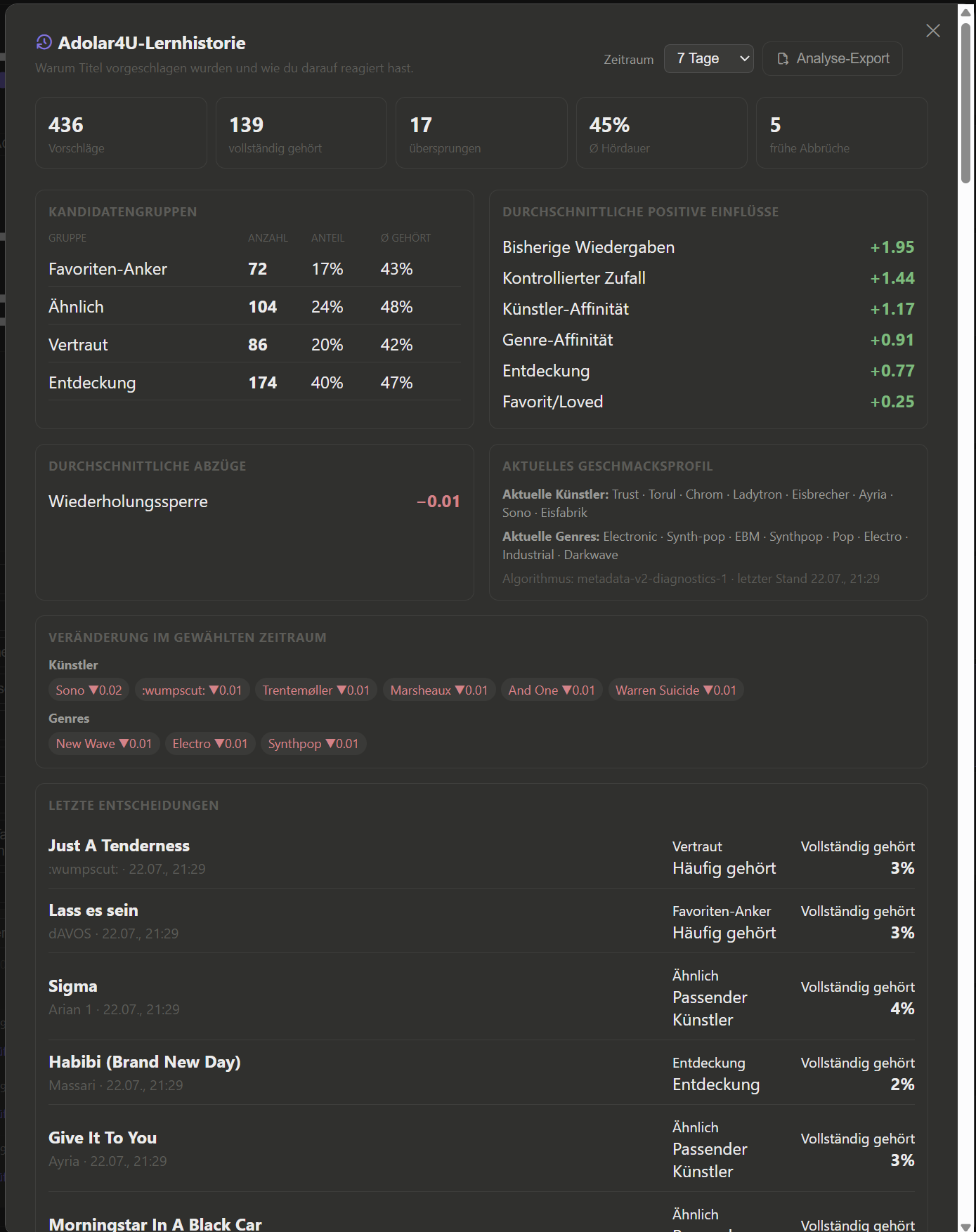The height and width of the screenshot is (1232, 976).
Task: Click the Aktuelle Genres label
Action: [551, 537]
